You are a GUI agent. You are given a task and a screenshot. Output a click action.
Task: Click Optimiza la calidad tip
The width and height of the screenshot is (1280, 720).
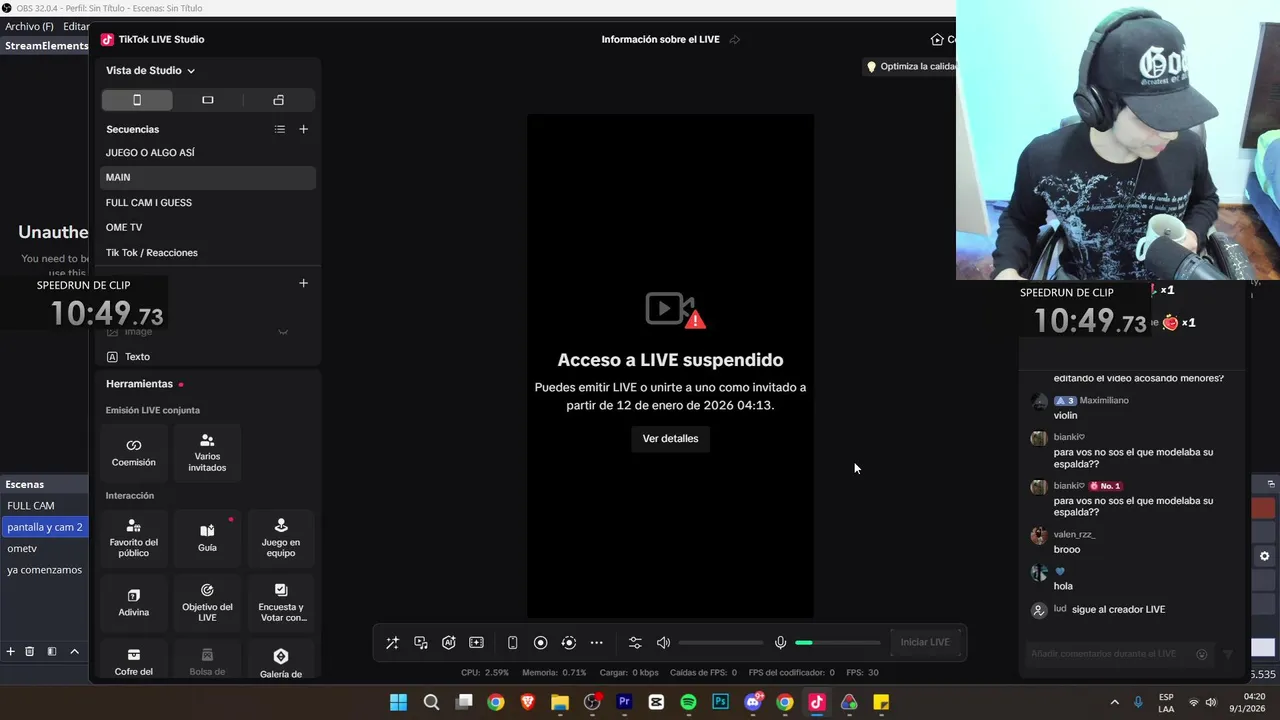[912, 66]
